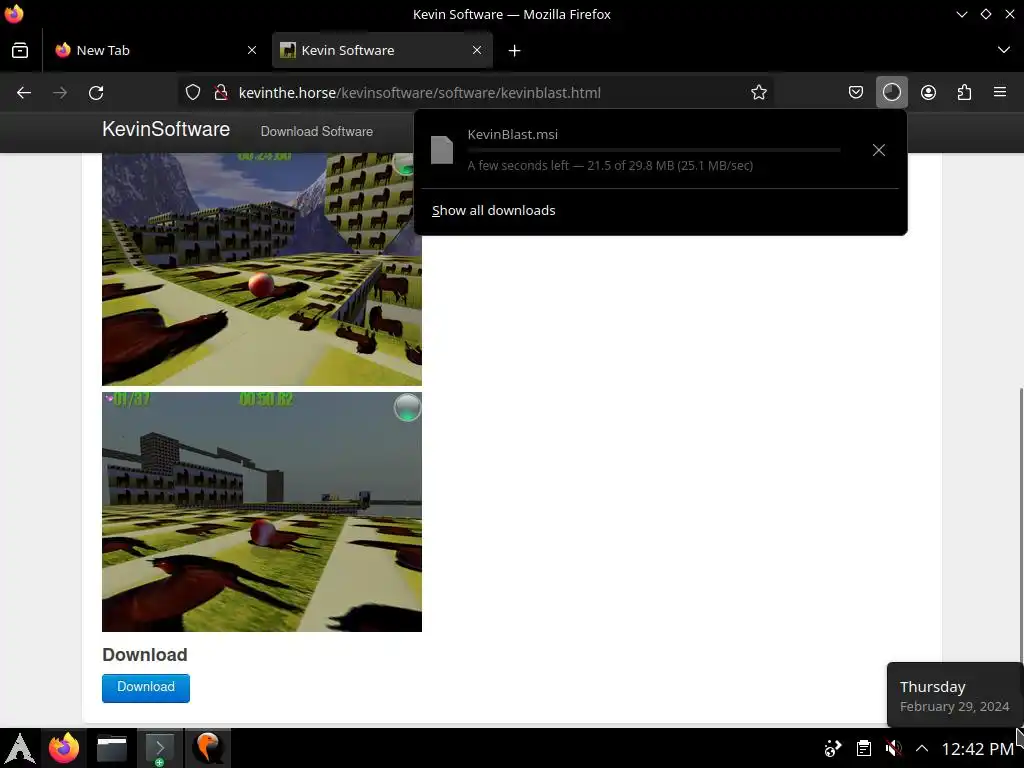Open the terminal from the taskbar
The height and width of the screenshot is (768, 1024).
[159, 748]
